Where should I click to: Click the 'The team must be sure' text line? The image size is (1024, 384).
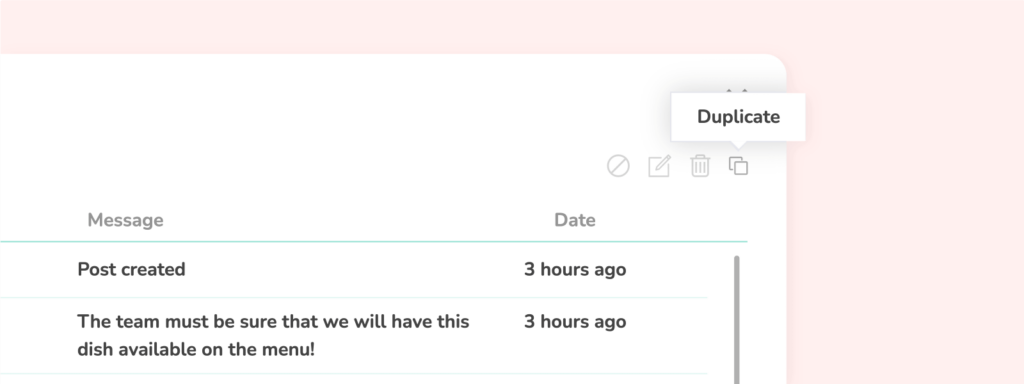[273, 322]
